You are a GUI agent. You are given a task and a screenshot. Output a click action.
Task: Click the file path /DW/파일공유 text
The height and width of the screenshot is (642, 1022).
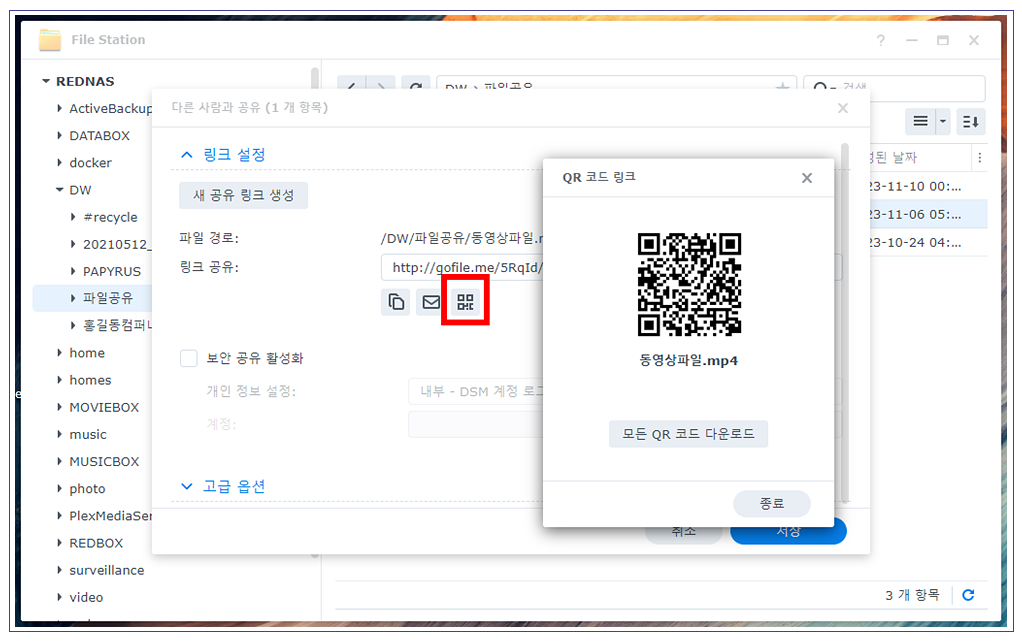click(x=462, y=239)
